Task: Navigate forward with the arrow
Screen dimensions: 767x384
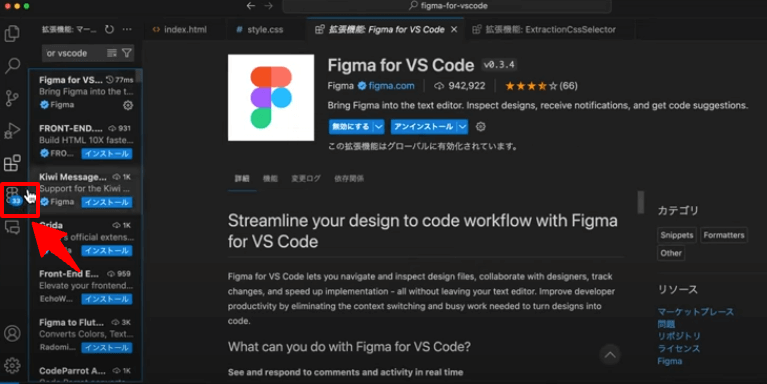Action: click(x=269, y=6)
